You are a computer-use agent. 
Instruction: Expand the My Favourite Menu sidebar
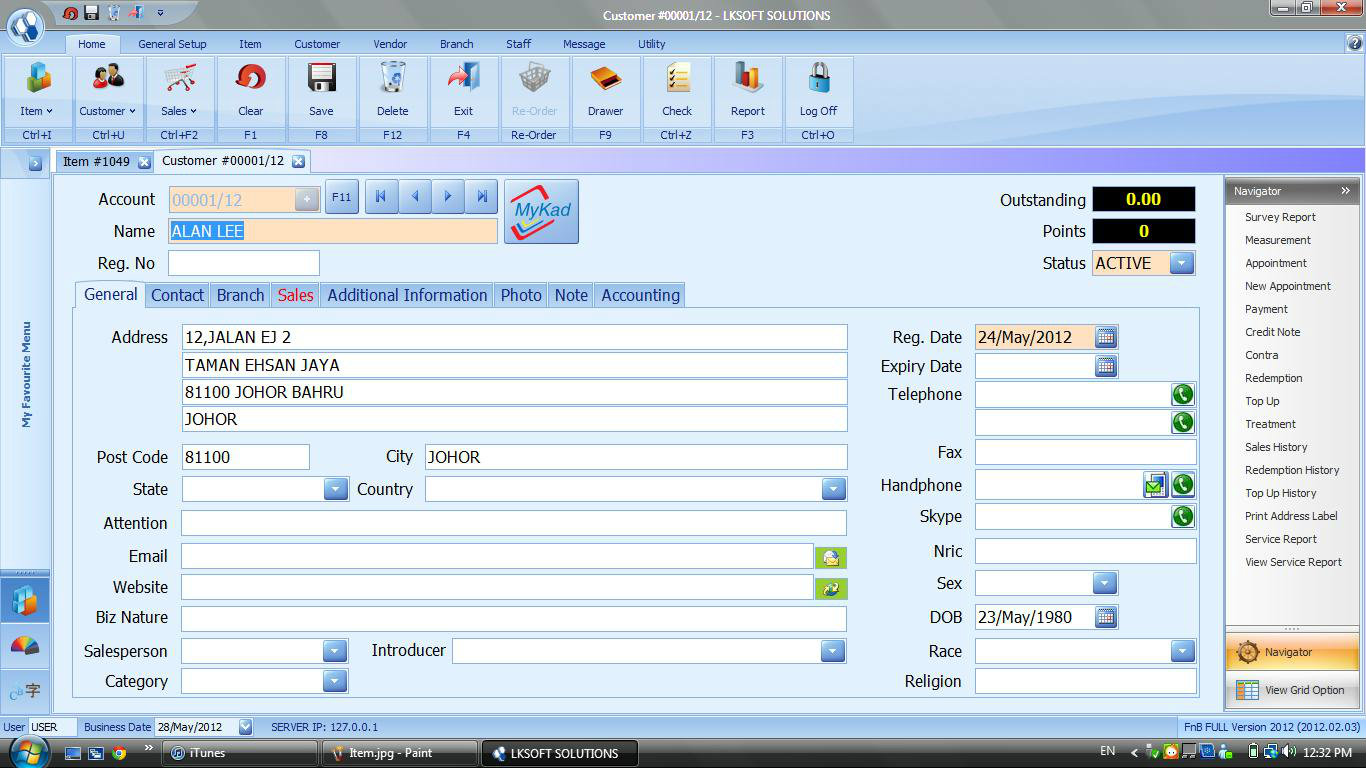(35, 162)
